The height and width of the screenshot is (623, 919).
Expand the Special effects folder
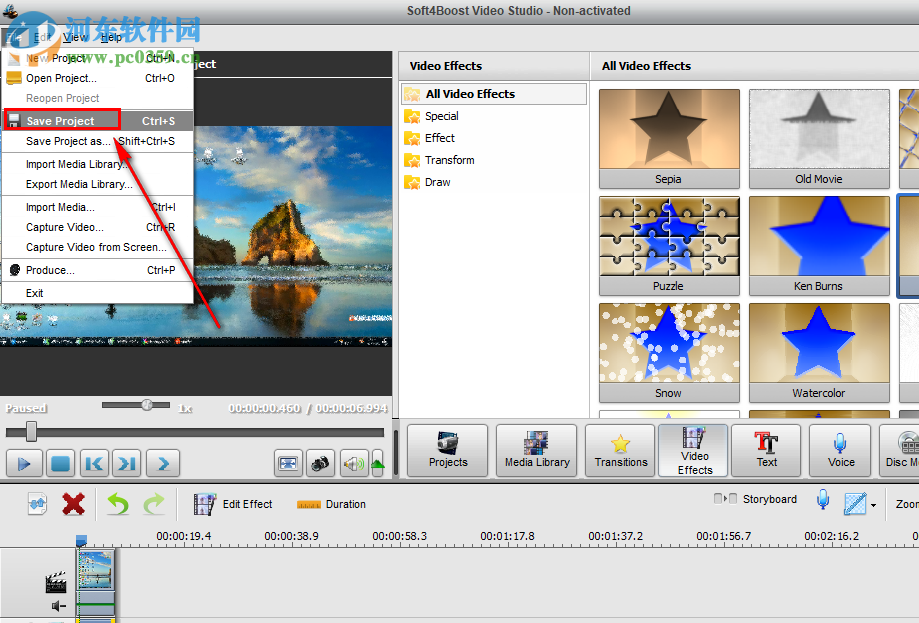[441, 116]
